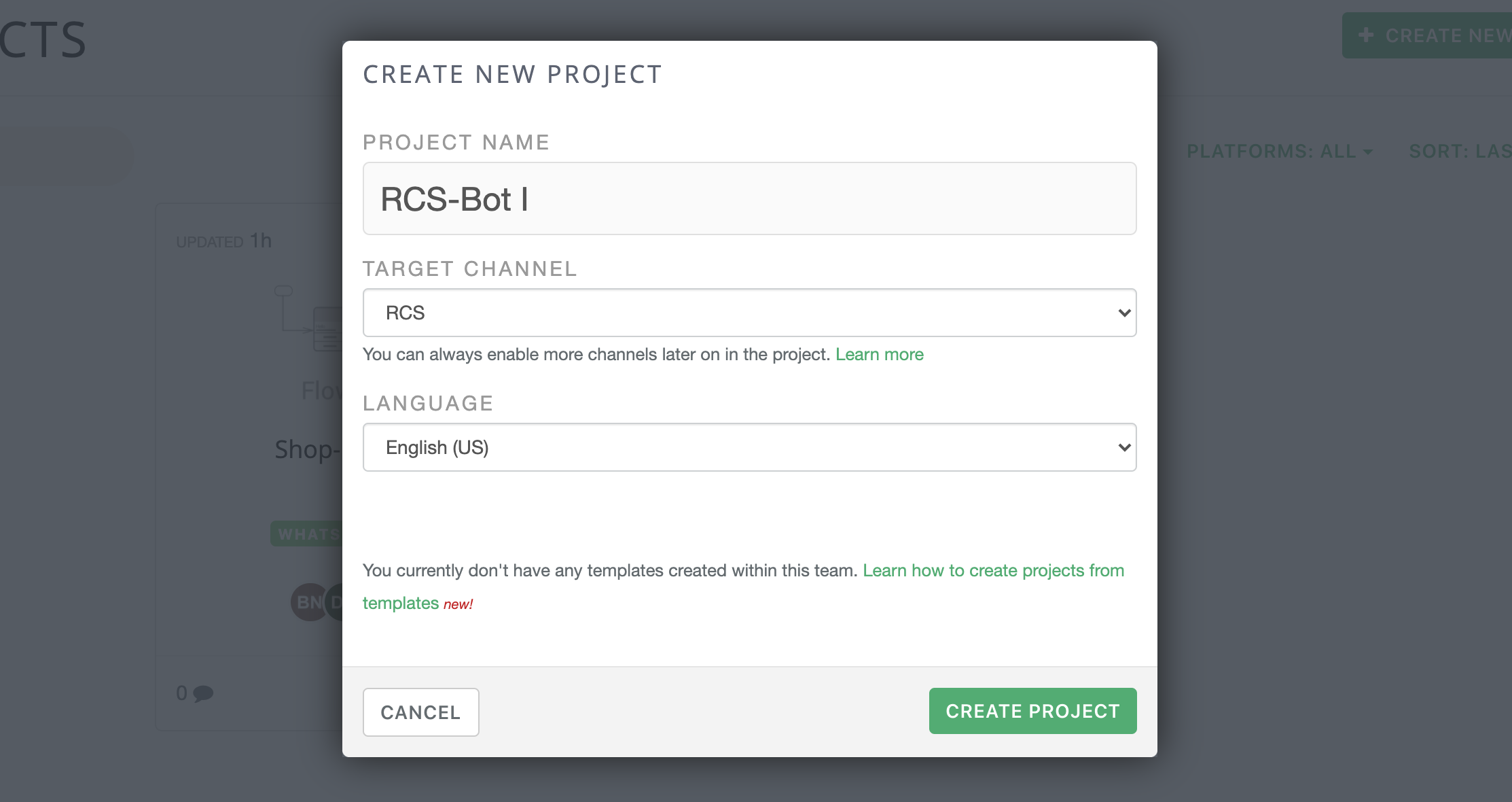The width and height of the screenshot is (1512, 802).
Task: Click the Target Channel chevron arrow
Action: click(x=1123, y=313)
